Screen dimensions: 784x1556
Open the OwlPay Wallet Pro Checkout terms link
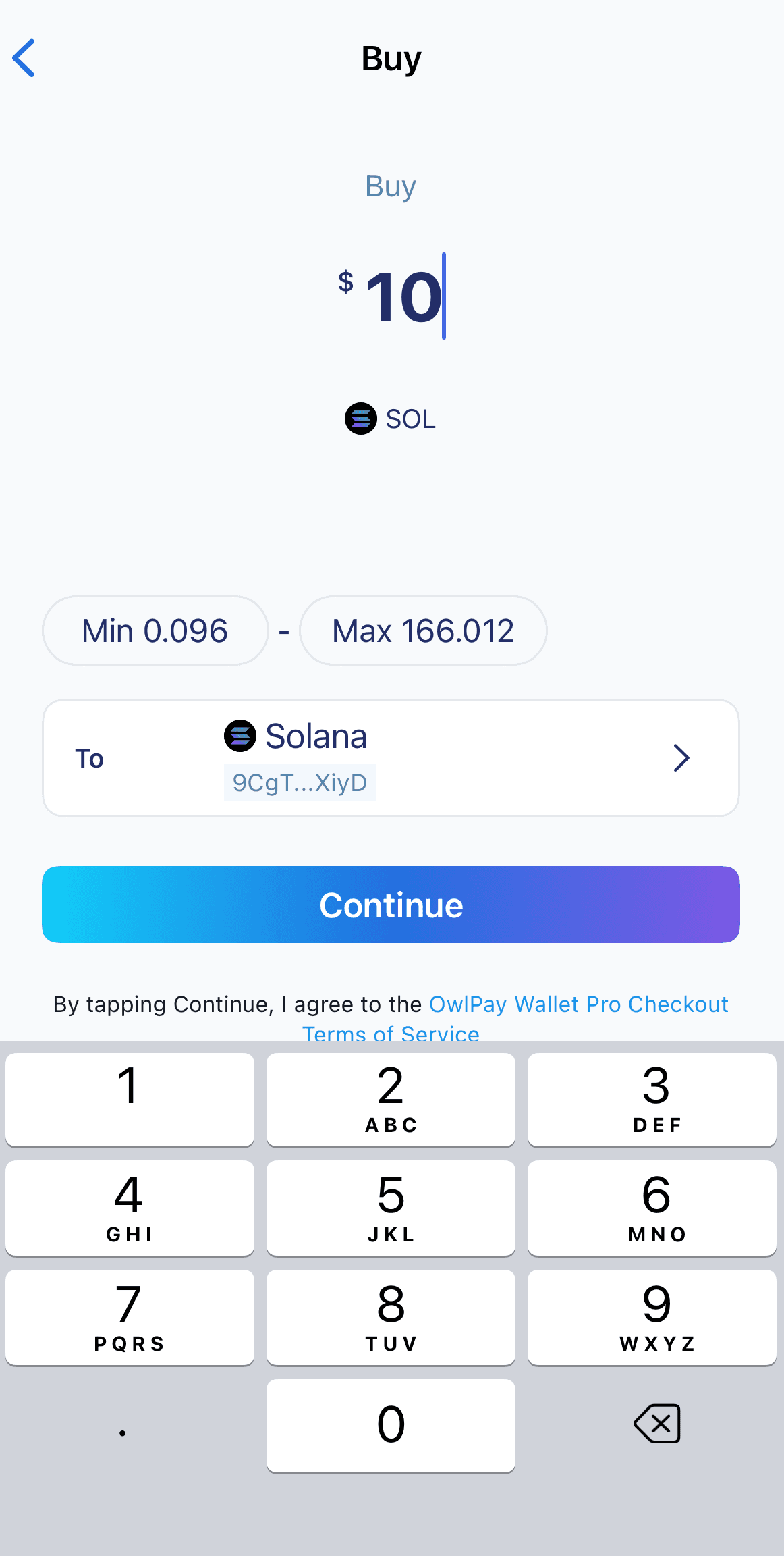tap(578, 1004)
